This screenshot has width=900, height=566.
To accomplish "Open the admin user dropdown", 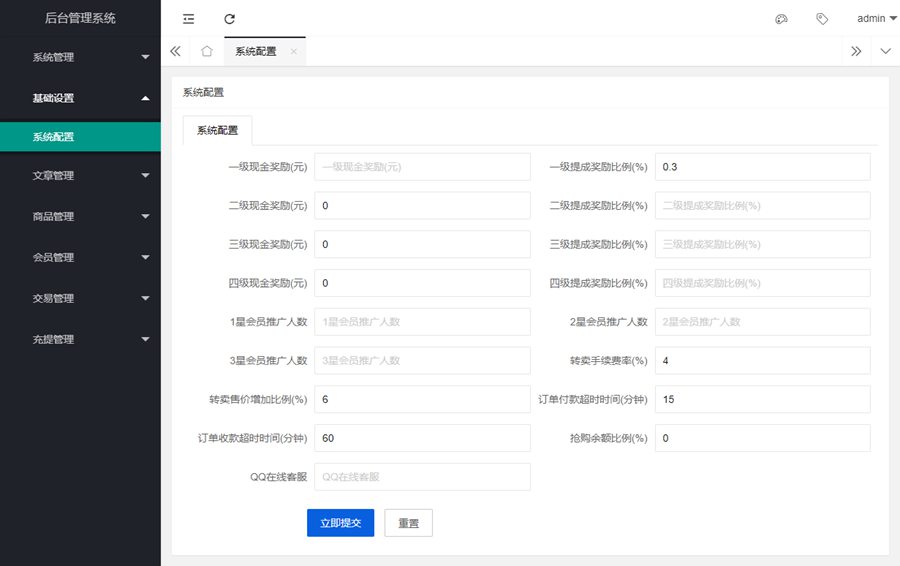I will (877, 18).
